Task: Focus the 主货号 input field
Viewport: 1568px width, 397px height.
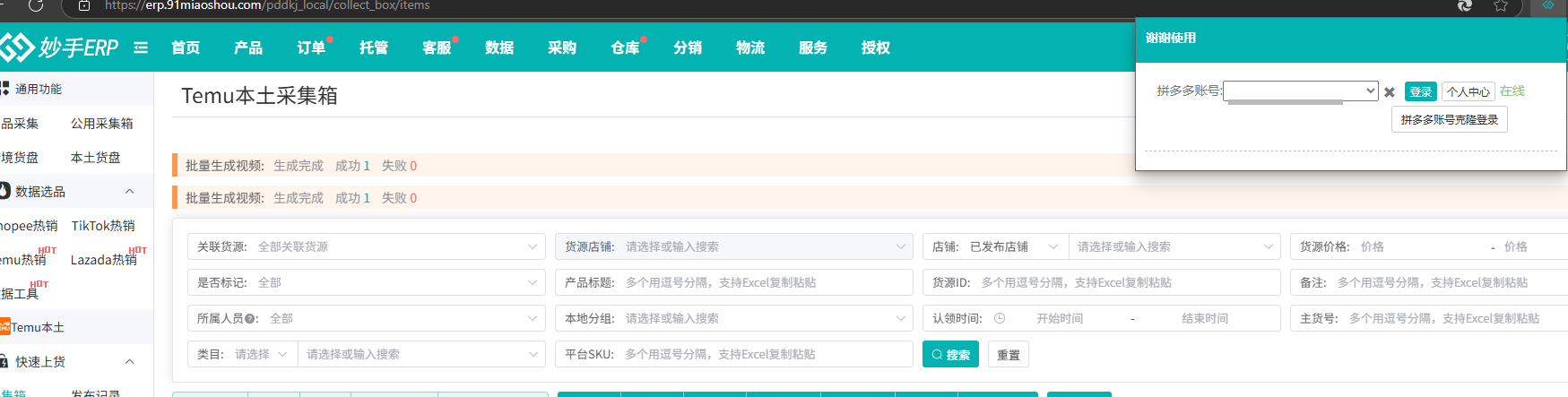Action: [x=1429, y=318]
